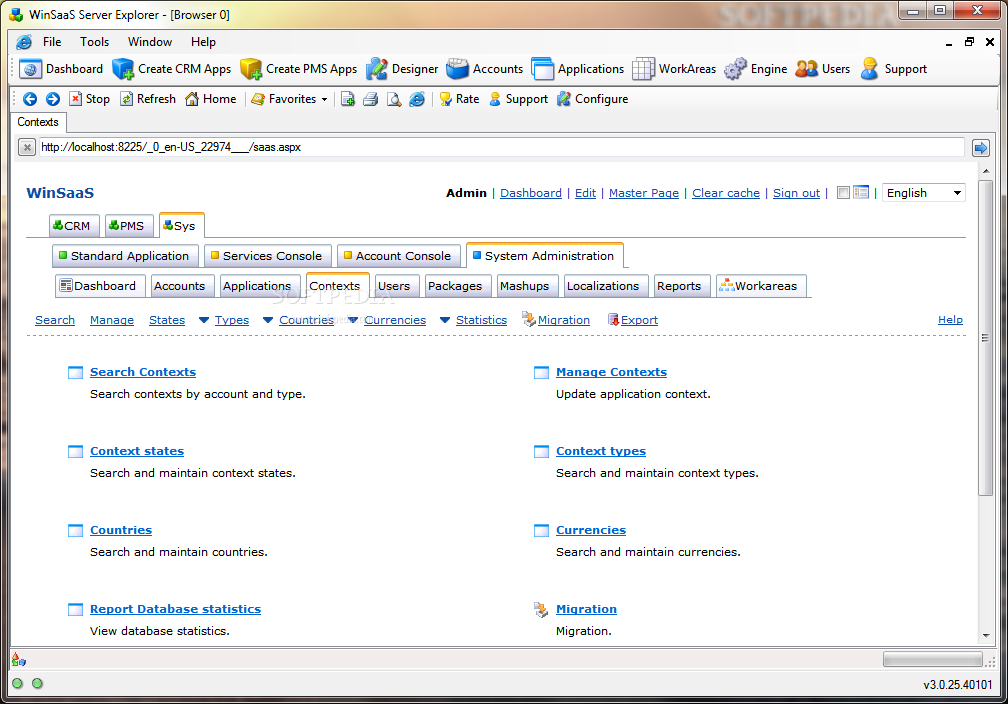Open the English language dropdown

click(924, 193)
